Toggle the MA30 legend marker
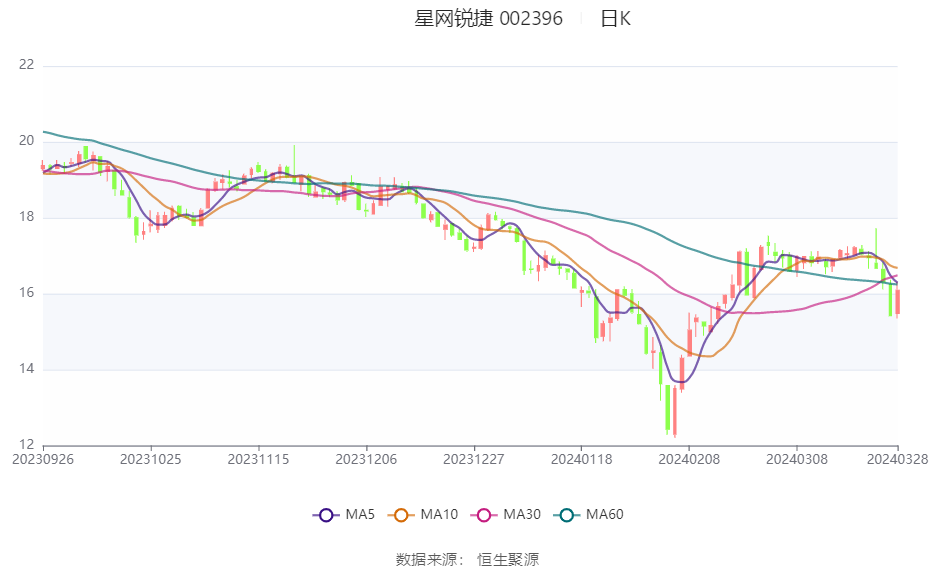The width and height of the screenshot is (935, 568). click(x=484, y=515)
